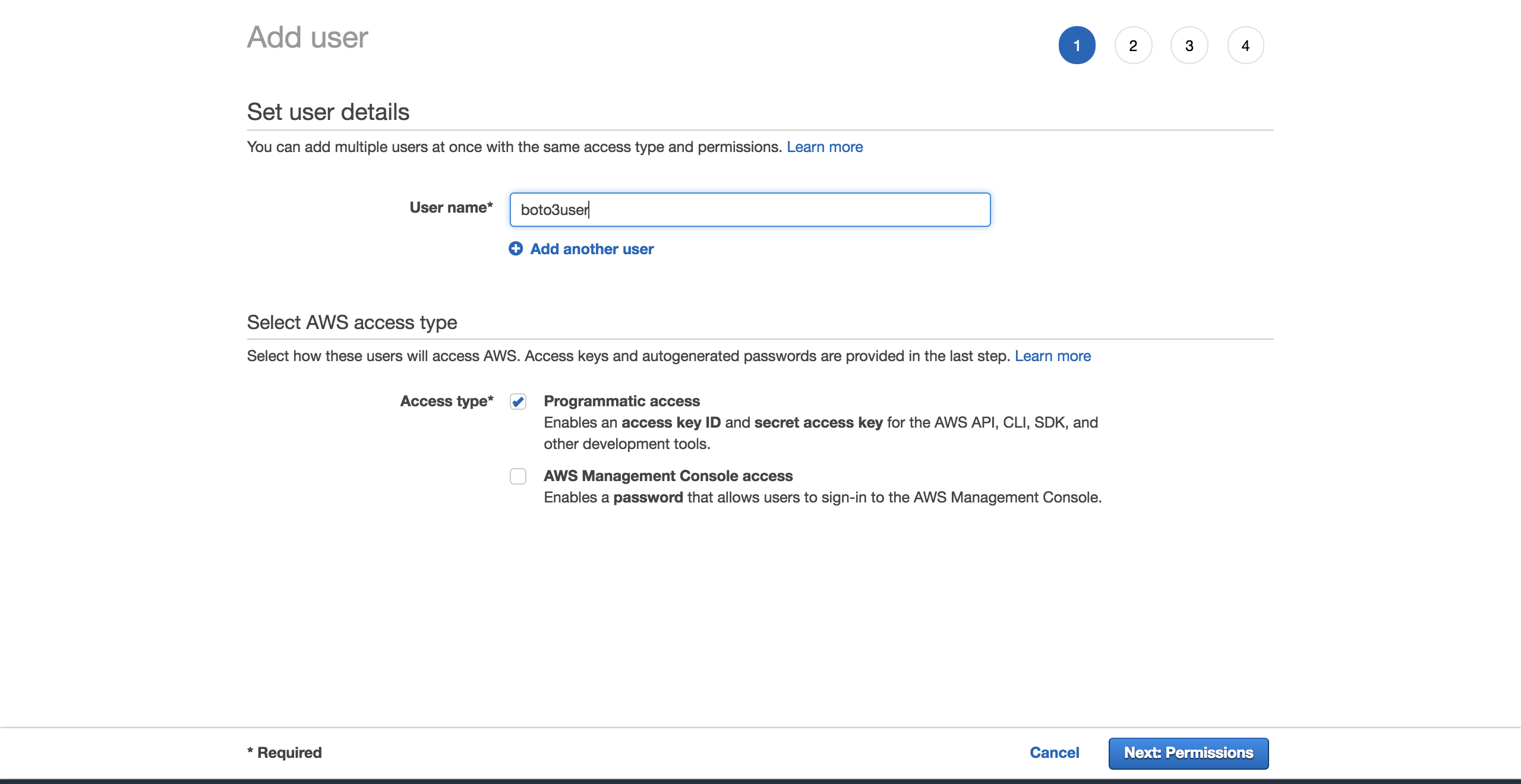Click Next: Permissions button
The image size is (1521, 784).
click(1188, 753)
